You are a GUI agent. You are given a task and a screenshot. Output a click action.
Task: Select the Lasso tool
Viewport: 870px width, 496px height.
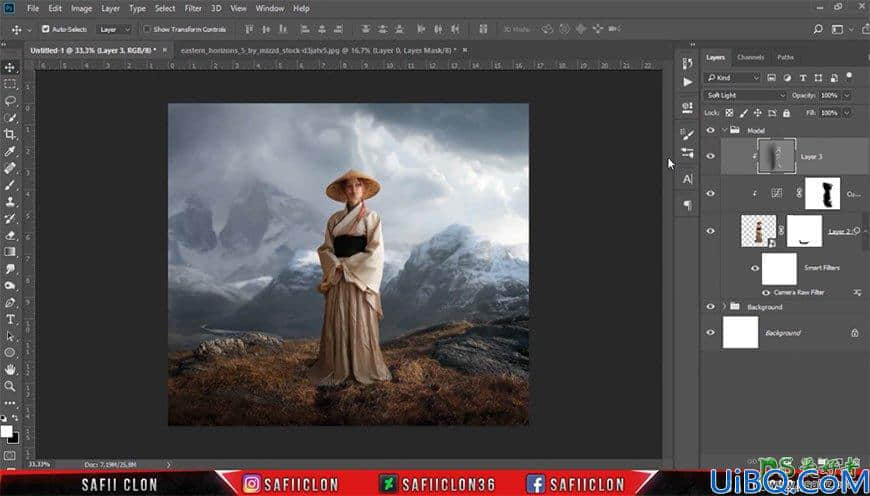click(x=10, y=101)
